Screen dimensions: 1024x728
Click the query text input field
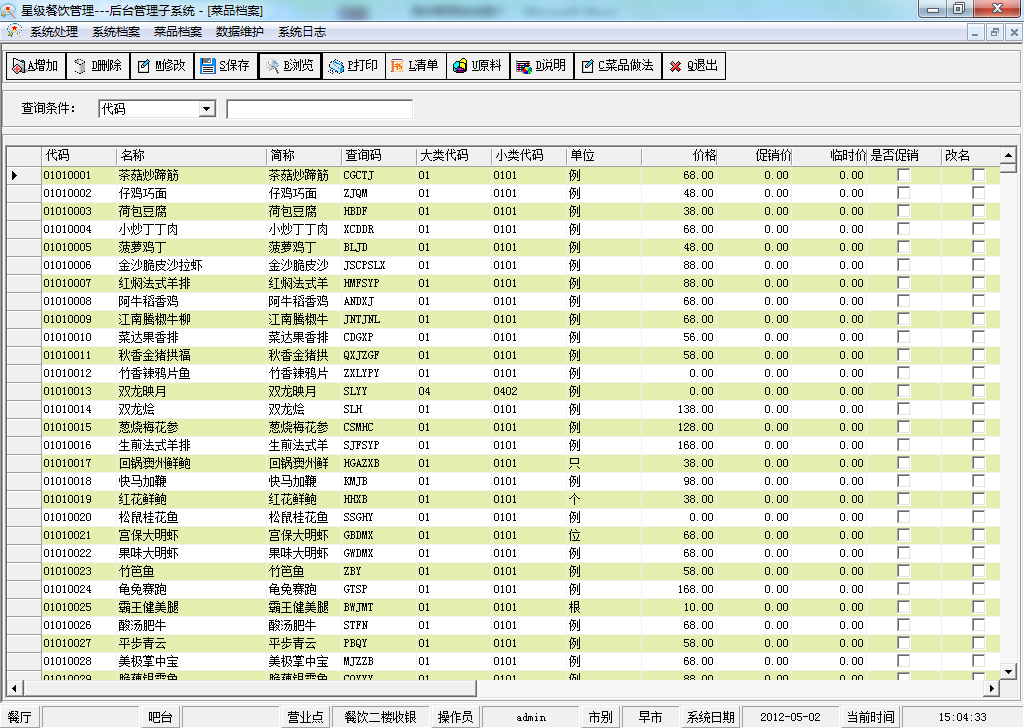click(319, 109)
